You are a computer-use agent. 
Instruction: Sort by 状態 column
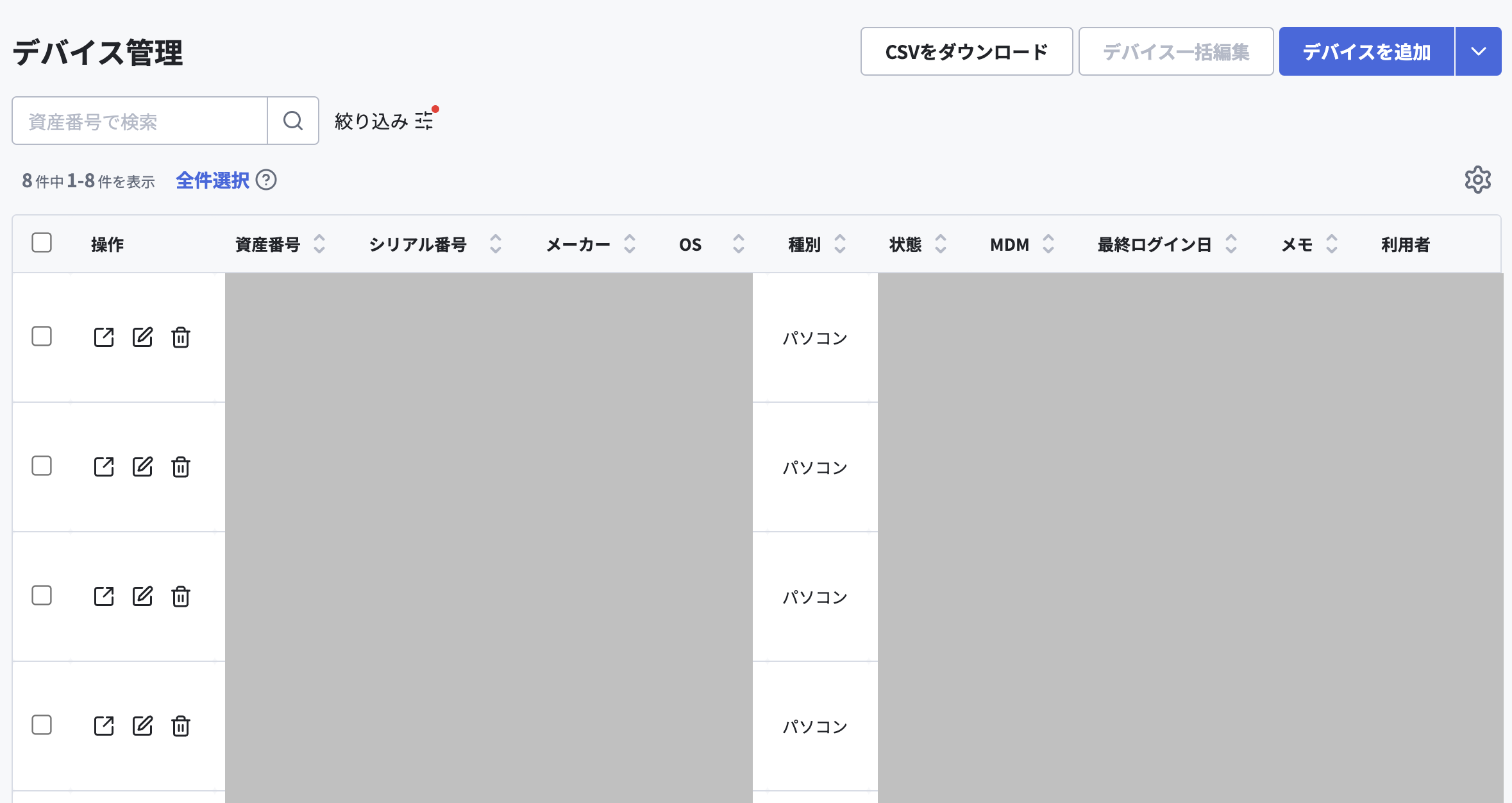click(x=941, y=244)
